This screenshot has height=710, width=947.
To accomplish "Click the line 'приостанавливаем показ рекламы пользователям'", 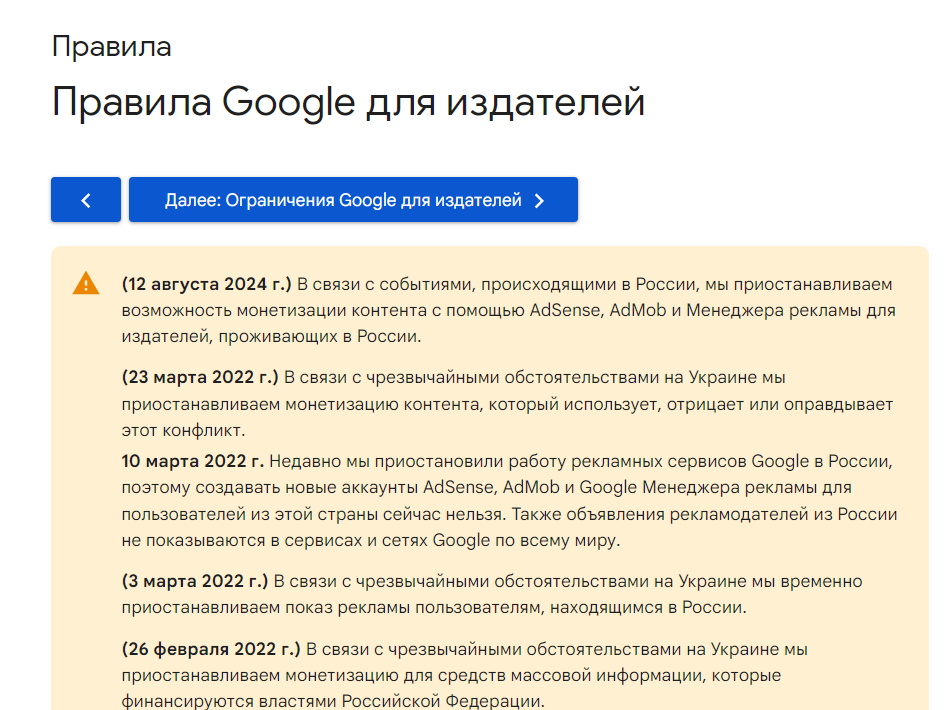I will tap(434, 607).
